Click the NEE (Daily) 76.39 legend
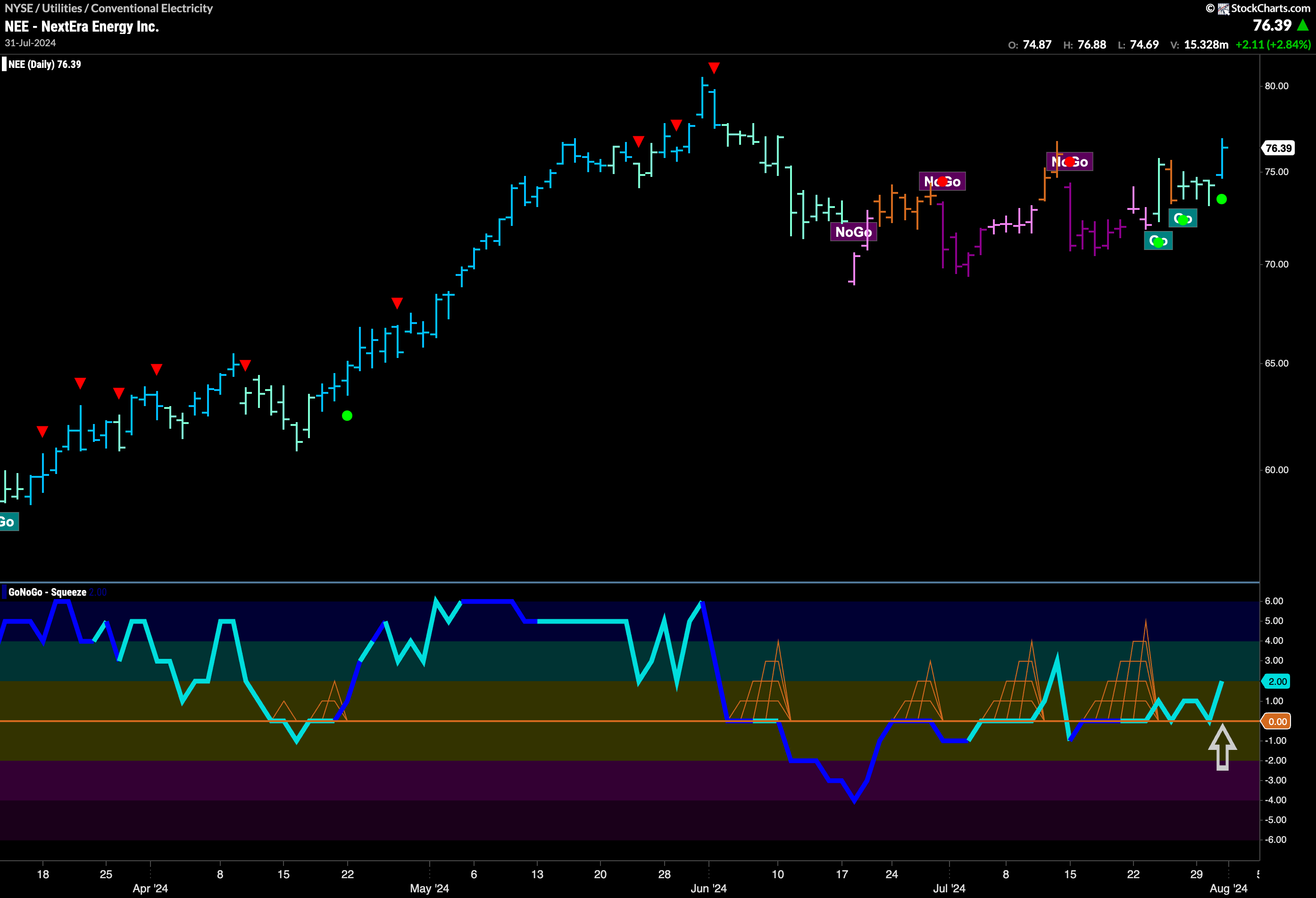Screen dimensions: 1316x898 pyautogui.click(x=45, y=64)
